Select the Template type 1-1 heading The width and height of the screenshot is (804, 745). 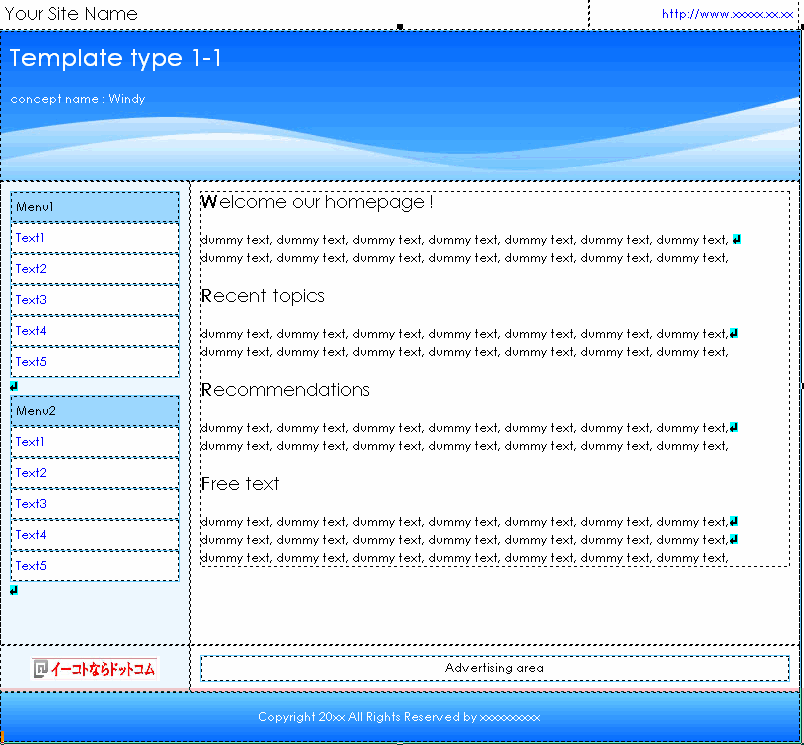click(116, 58)
